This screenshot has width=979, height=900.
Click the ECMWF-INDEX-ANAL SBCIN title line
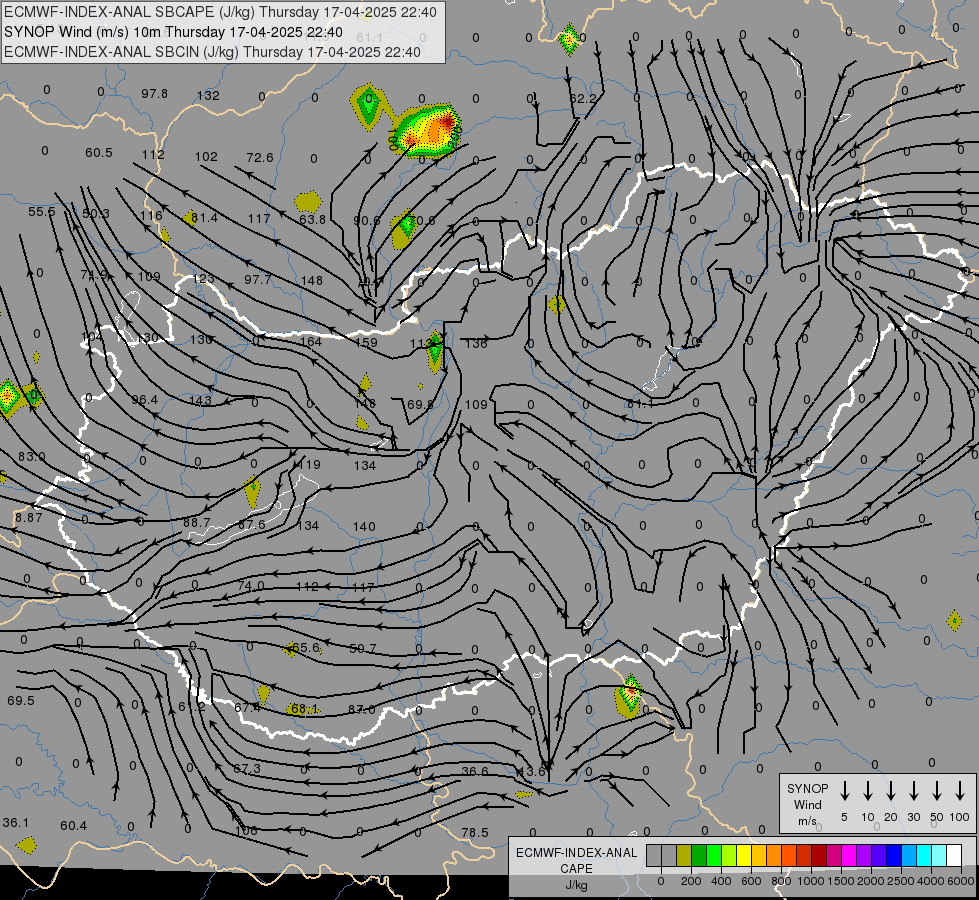[x=212, y=52]
